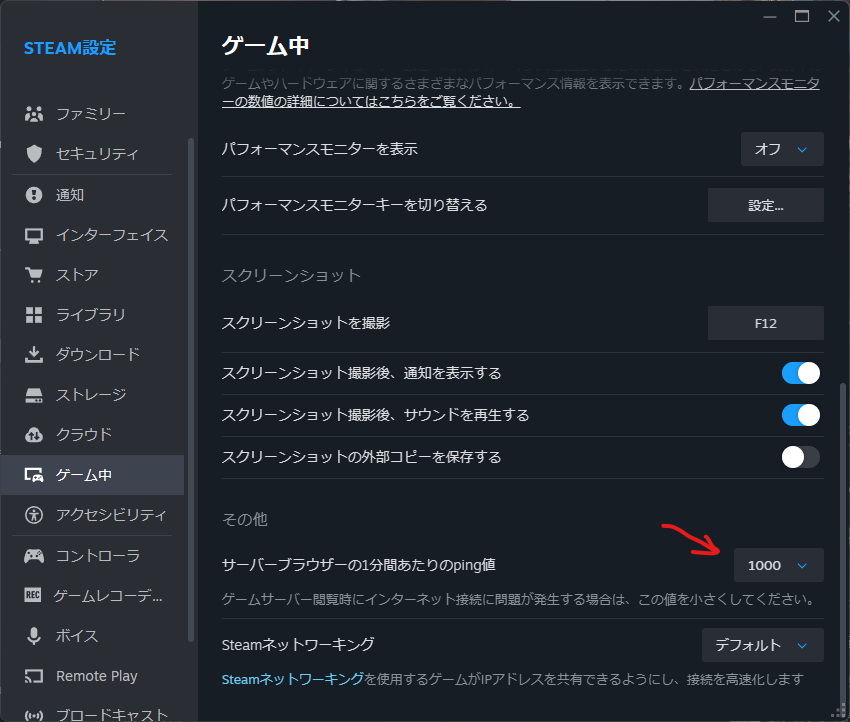The image size is (850, 722).
Task: Toggle スクリーンショット撮影後、サウンドを再生する switch
Action: [x=800, y=415]
